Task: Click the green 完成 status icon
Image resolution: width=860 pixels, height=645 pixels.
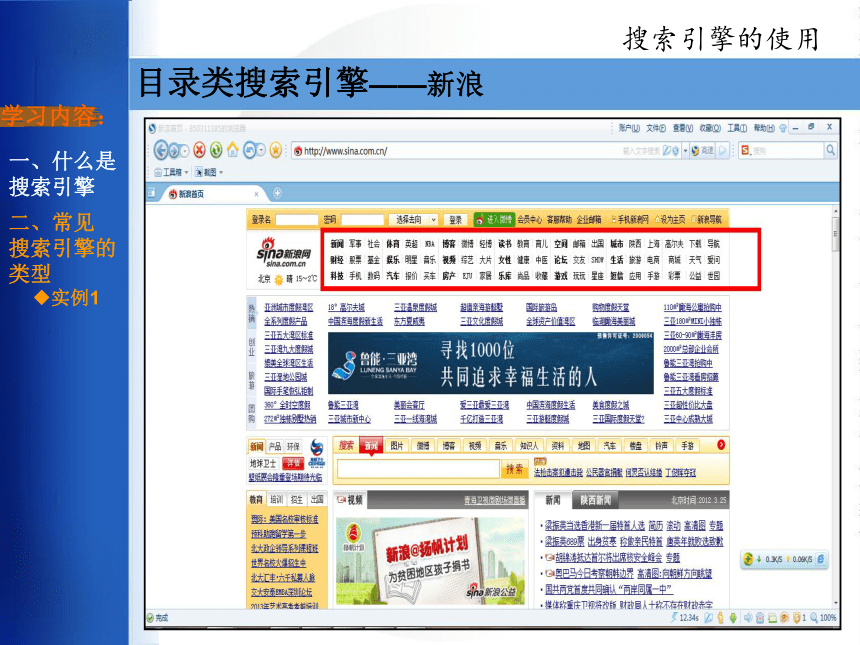Action: [150, 618]
